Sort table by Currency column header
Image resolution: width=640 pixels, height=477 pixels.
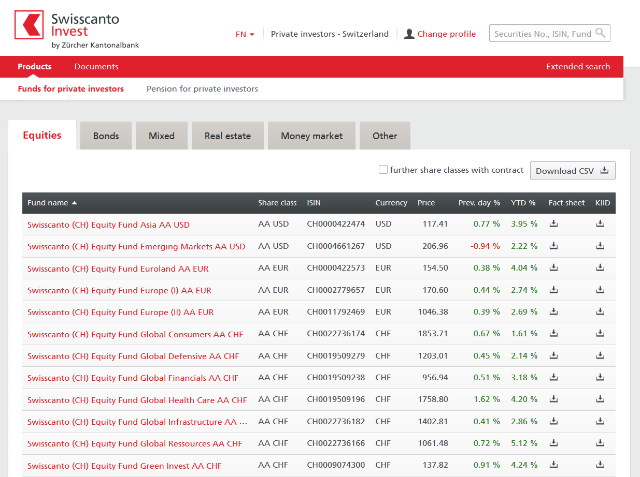click(391, 203)
